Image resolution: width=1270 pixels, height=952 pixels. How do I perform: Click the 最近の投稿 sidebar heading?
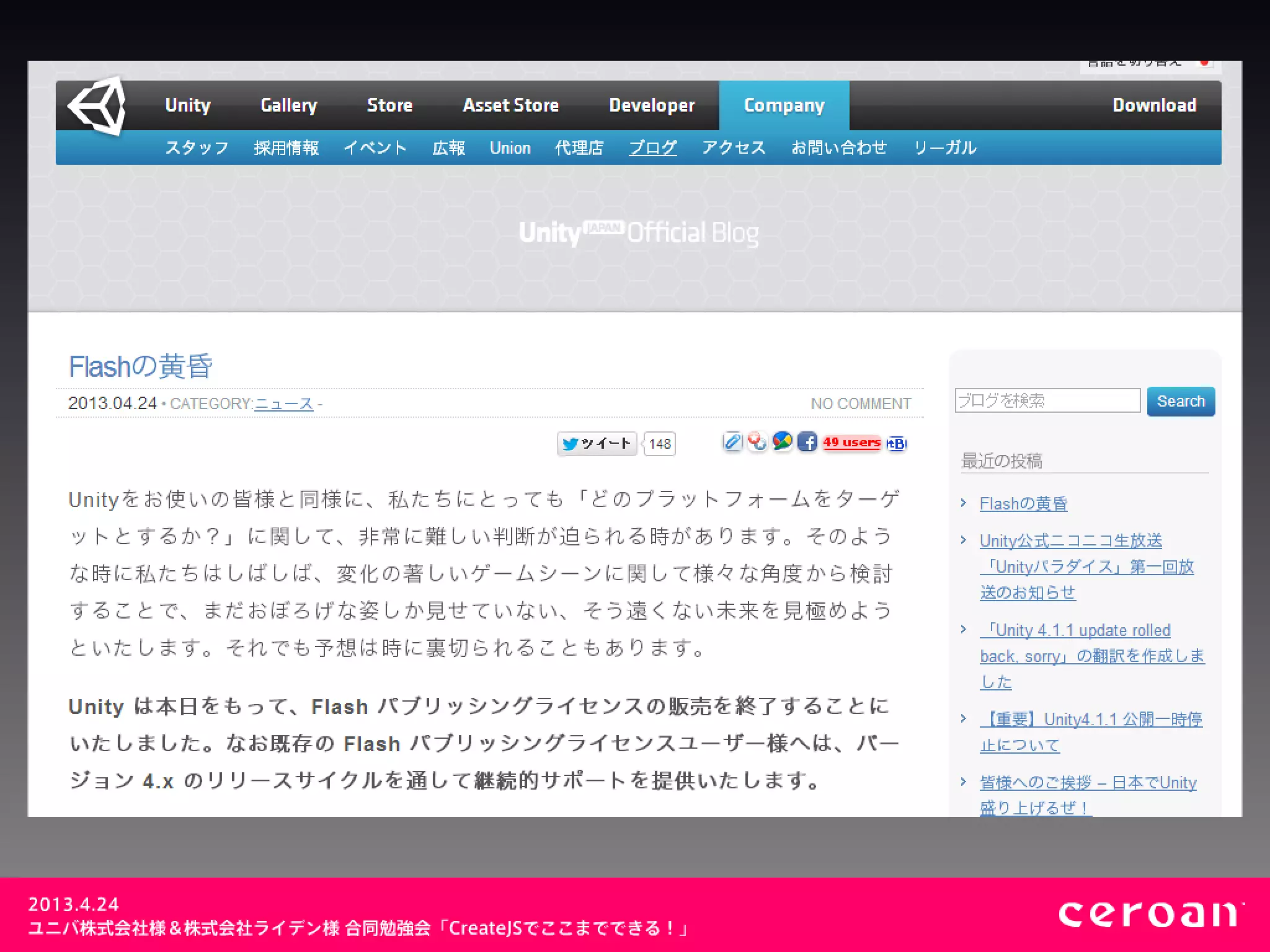point(1001,461)
